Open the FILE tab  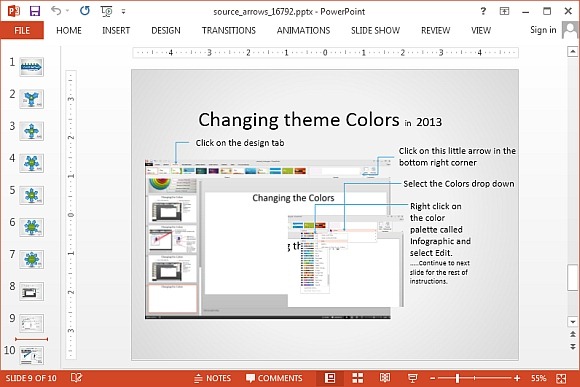[x=22, y=30]
